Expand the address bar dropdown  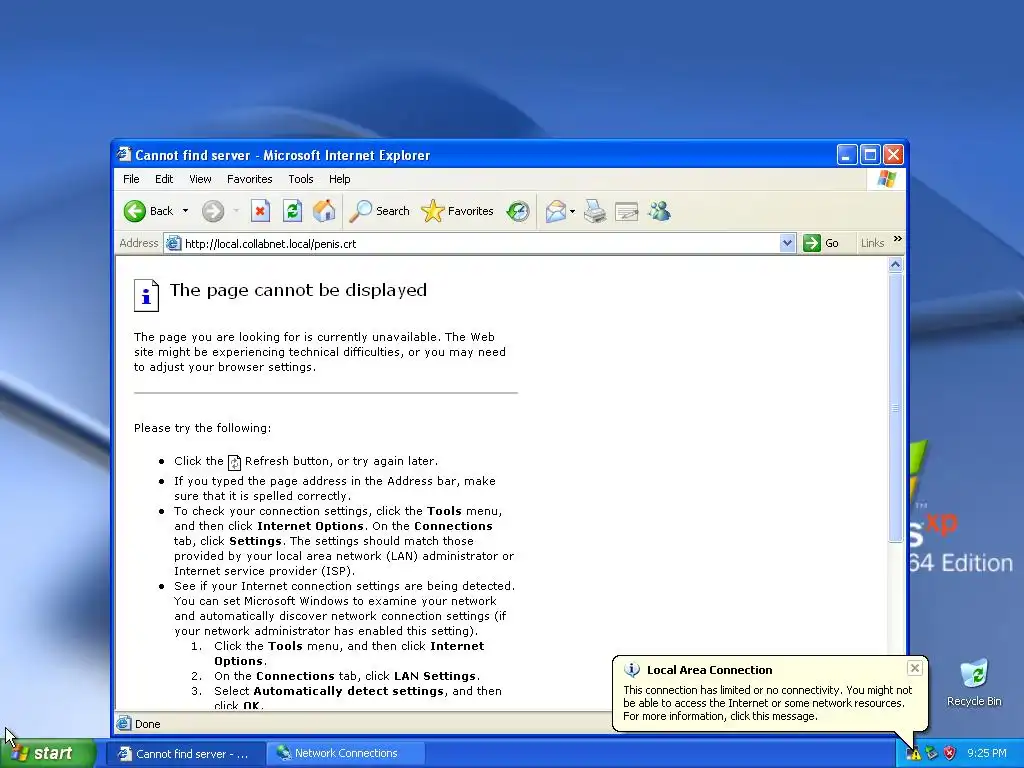(x=787, y=244)
